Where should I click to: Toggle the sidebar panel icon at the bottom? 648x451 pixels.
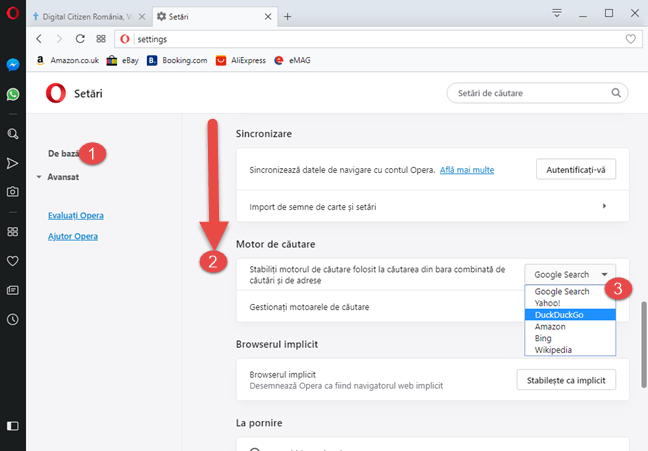click(13, 426)
